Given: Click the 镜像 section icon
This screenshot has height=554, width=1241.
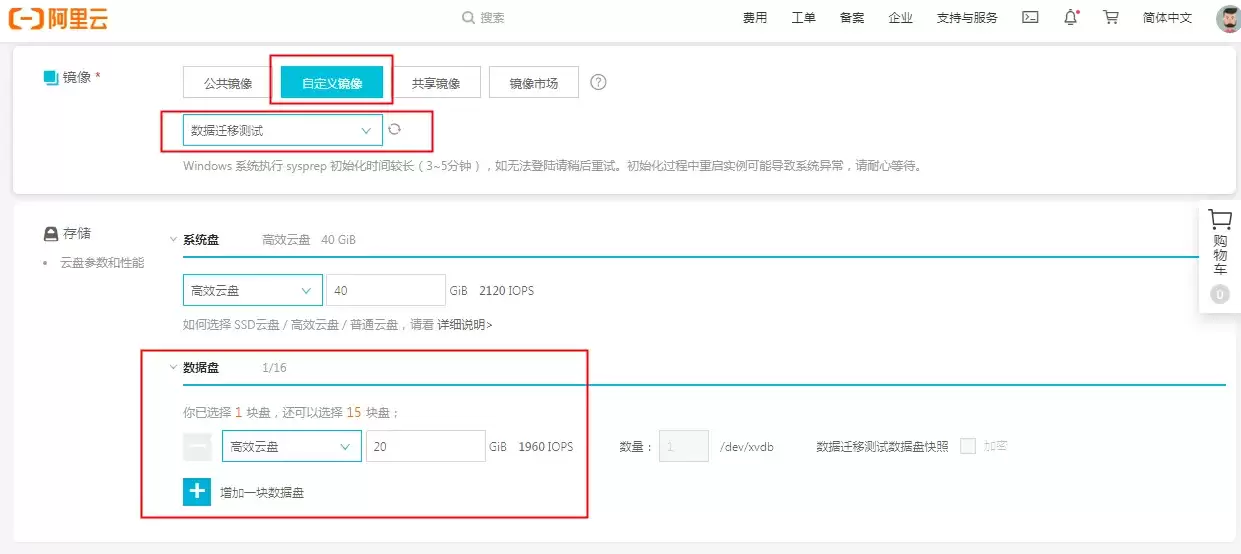Looking at the screenshot, I should tap(51, 77).
